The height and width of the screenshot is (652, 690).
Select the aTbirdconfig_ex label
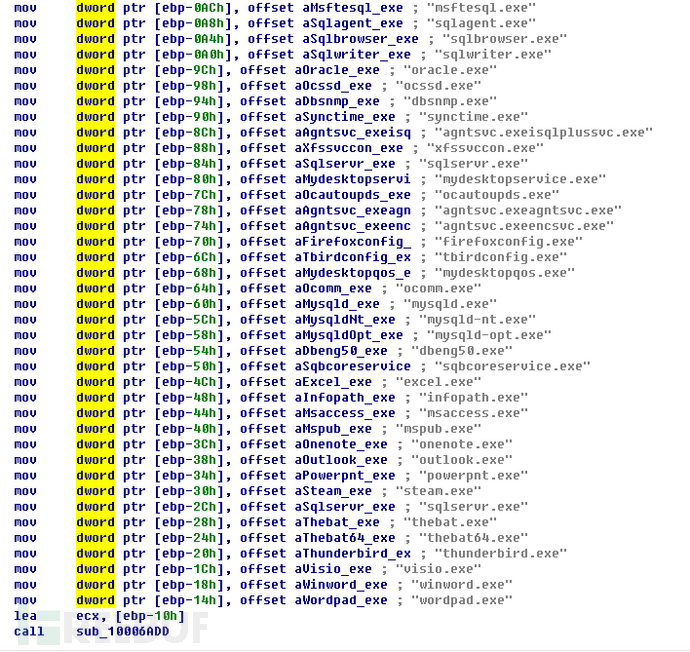352,257
